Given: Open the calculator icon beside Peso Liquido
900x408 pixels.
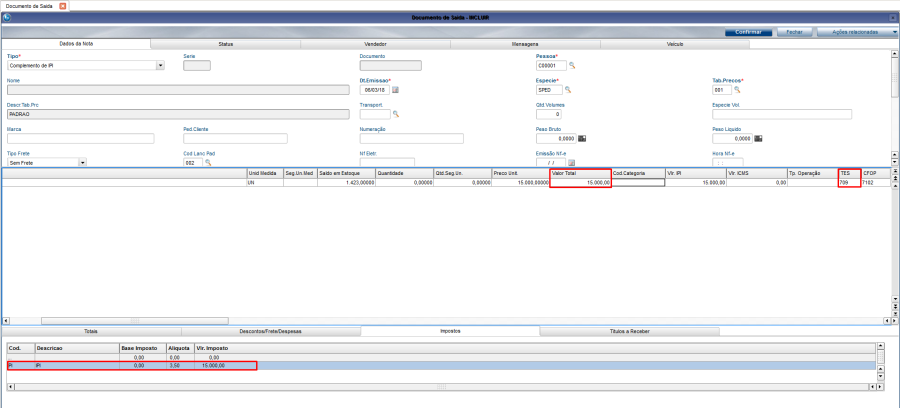Looking at the screenshot, I should [x=758, y=138].
